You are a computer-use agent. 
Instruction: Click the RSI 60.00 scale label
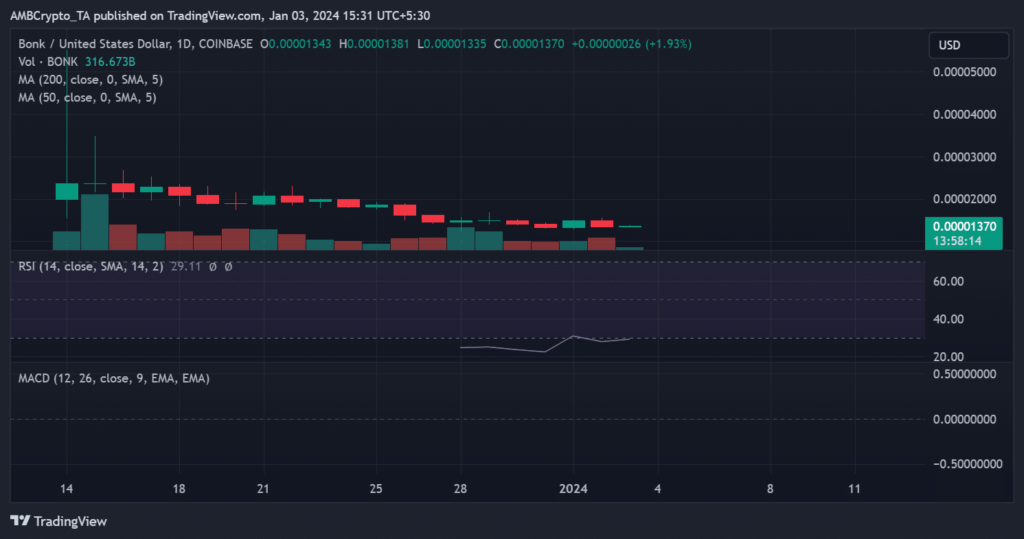[947, 281]
